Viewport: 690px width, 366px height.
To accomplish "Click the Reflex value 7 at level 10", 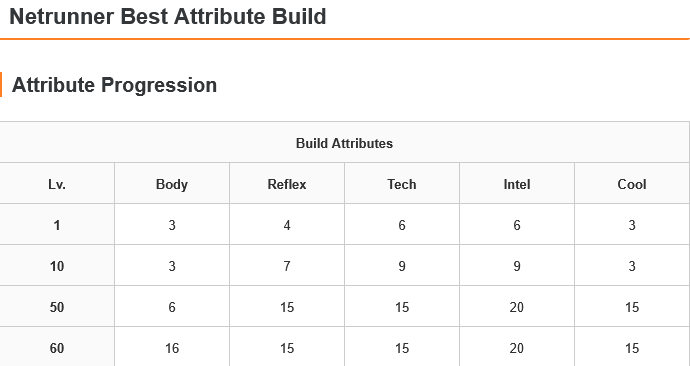I will point(287,266).
